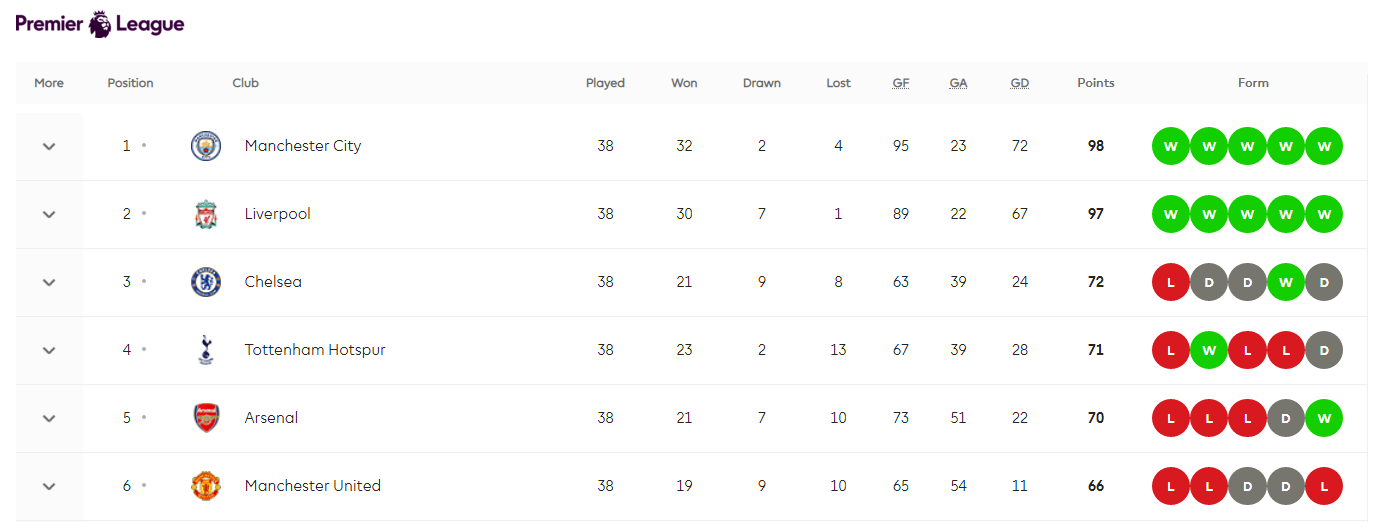Click the Premier League logo
The width and height of the screenshot is (1389, 522).
point(100,24)
